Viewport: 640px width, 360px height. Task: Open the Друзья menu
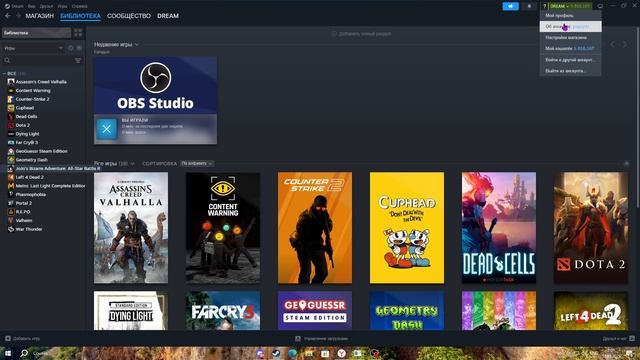[46, 6]
